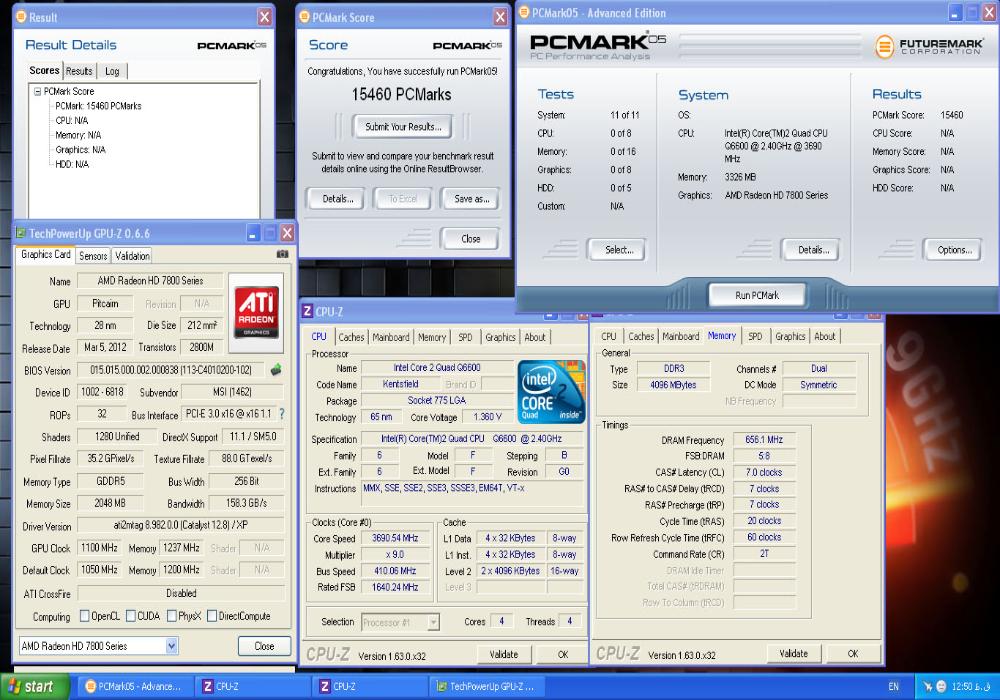This screenshot has height=700, width=1000.
Task: Click the BIOS Version field in GPU-Z
Action: pos(171,370)
